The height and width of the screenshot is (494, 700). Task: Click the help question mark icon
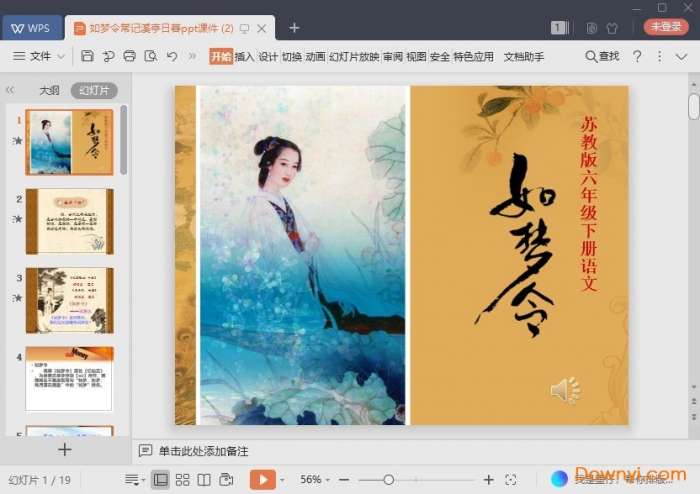(x=637, y=57)
